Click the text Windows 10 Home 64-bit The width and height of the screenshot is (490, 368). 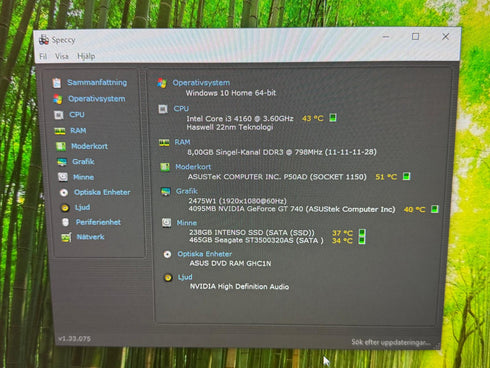231,93
